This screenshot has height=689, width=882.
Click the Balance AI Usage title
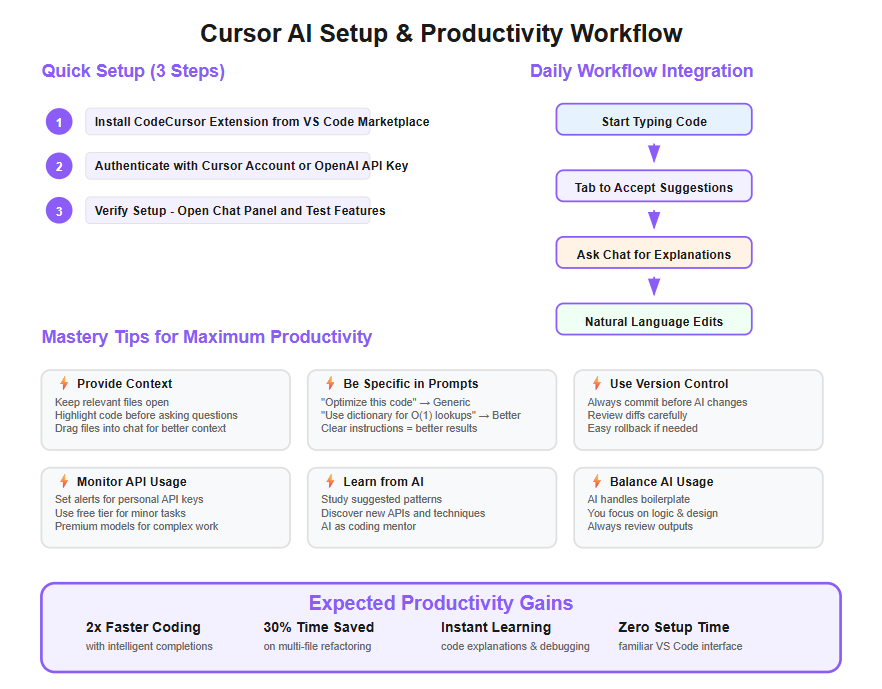click(x=662, y=481)
